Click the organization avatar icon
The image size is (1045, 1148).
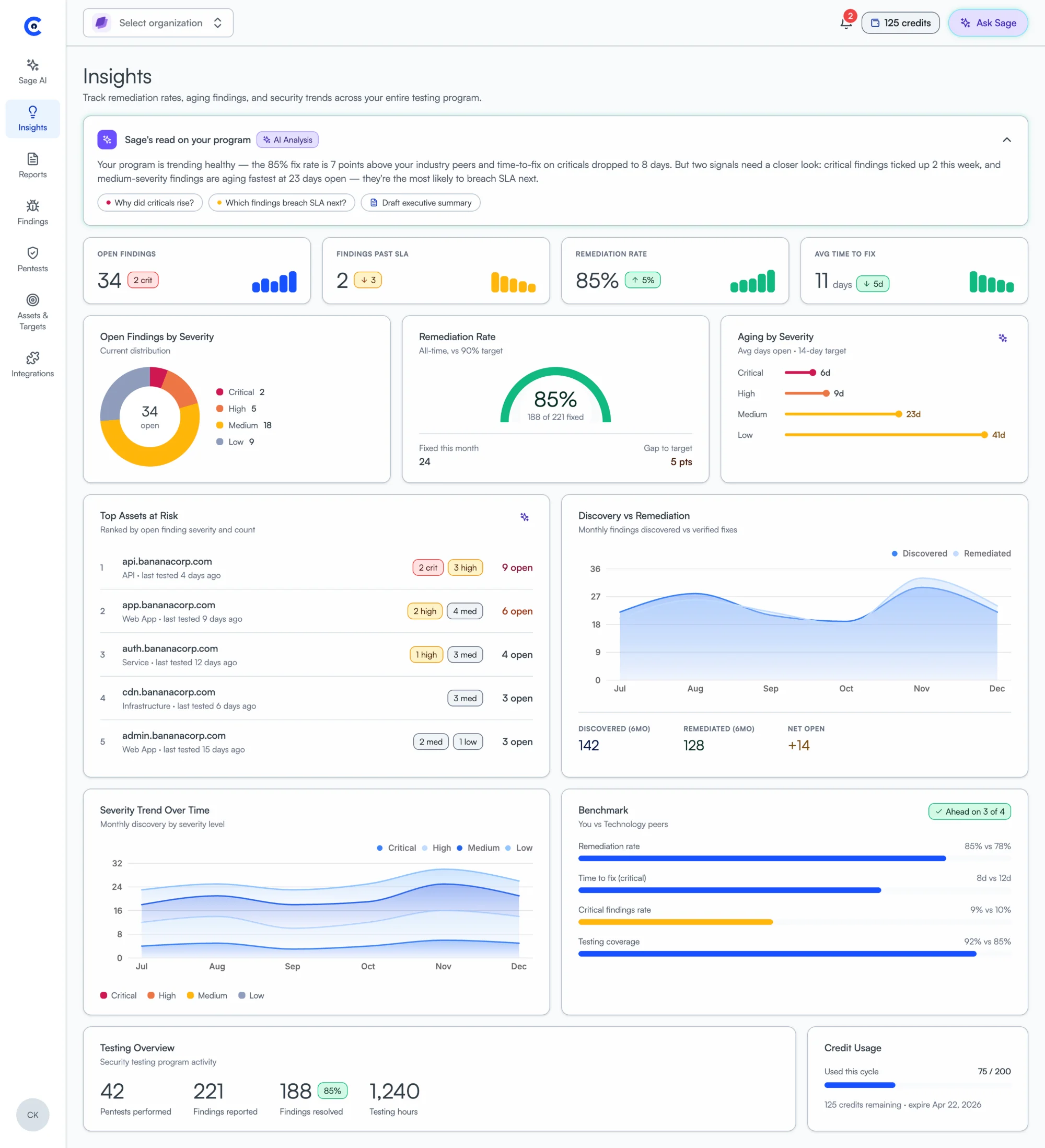pyautogui.click(x=101, y=23)
